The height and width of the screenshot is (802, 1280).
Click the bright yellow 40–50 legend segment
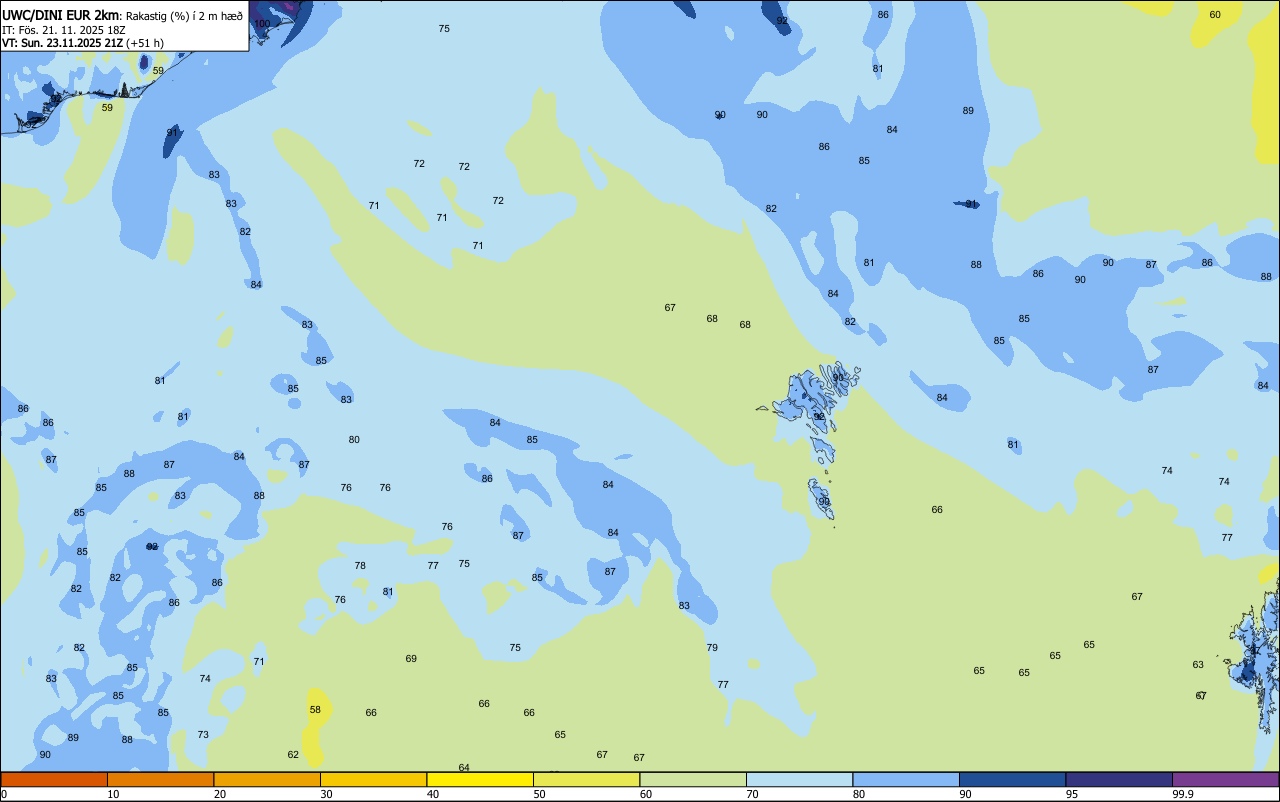coord(480,779)
